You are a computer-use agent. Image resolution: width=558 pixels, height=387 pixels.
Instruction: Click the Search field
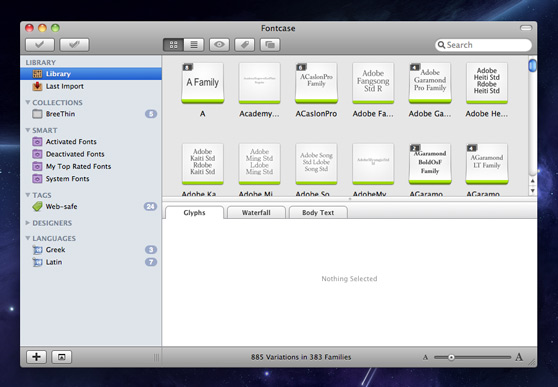[x=483, y=45]
